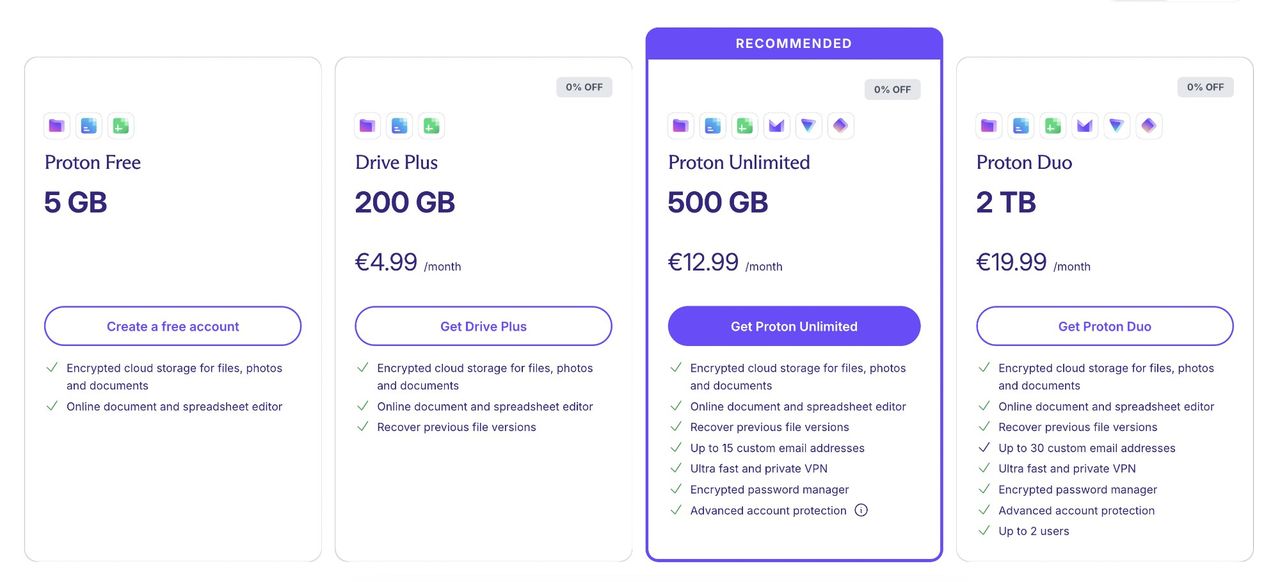Open info icon beside Advanced account protection
This screenshot has width=1280, height=582.
point(861,510)
